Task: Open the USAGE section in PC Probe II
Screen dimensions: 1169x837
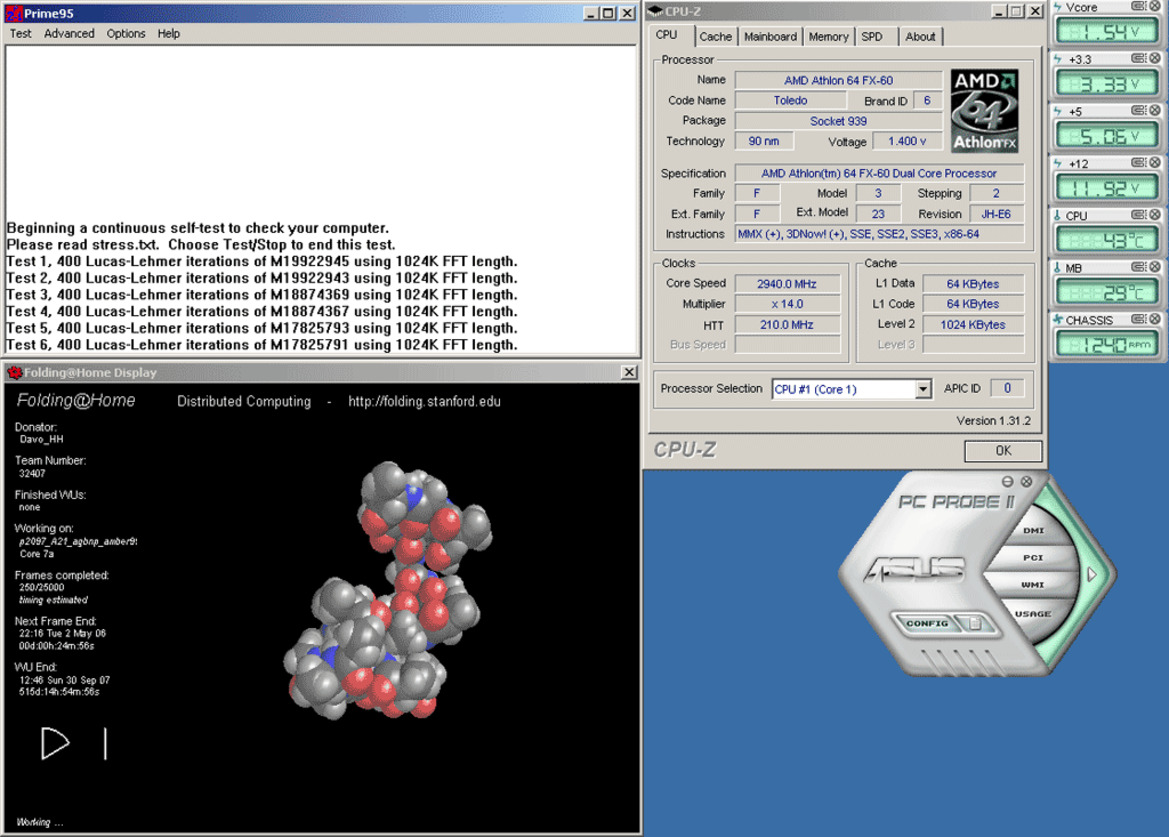Action: point(1033,613)
